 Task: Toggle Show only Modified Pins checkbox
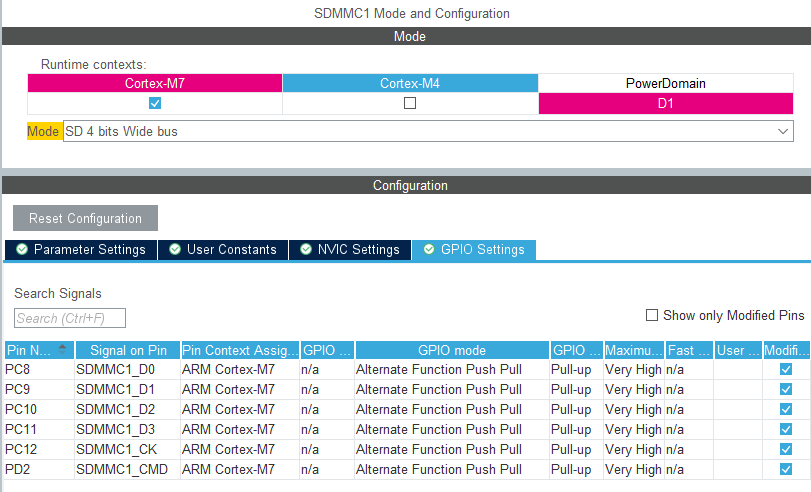(653, 315)
